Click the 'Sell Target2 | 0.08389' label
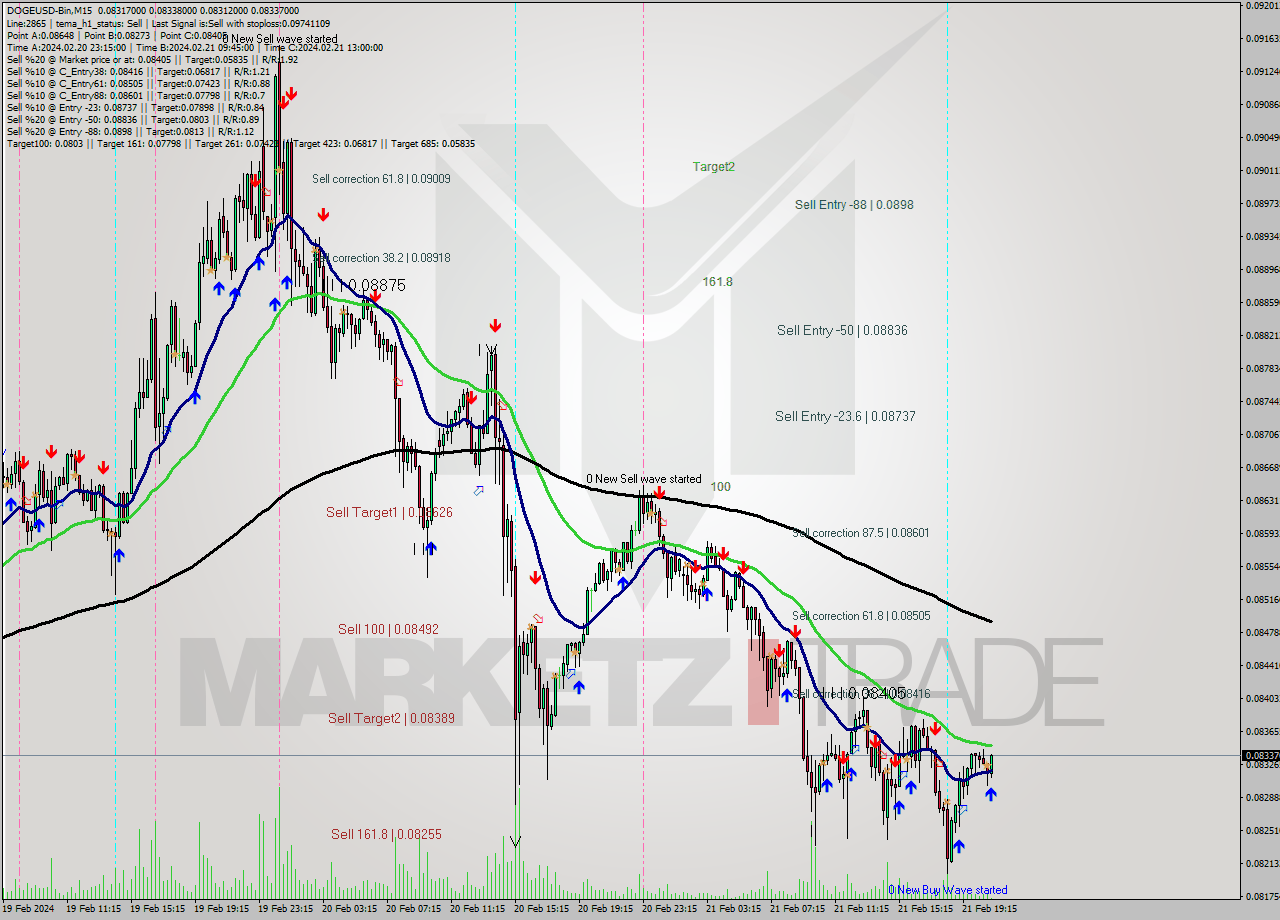This screenshot has width=1280, height=920. [x=391, y=719]
